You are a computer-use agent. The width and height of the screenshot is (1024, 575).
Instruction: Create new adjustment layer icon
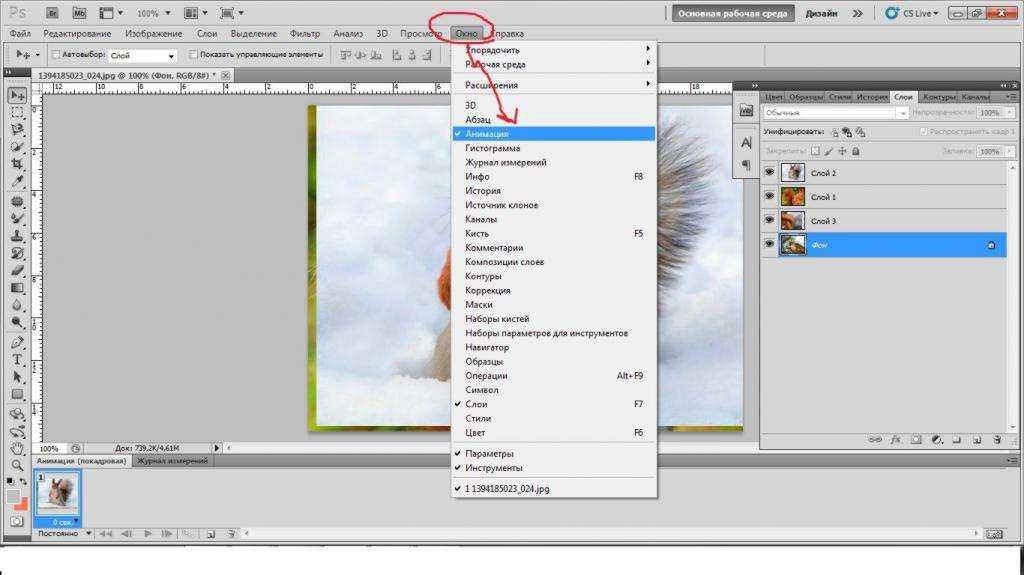[x=936, y=440]
